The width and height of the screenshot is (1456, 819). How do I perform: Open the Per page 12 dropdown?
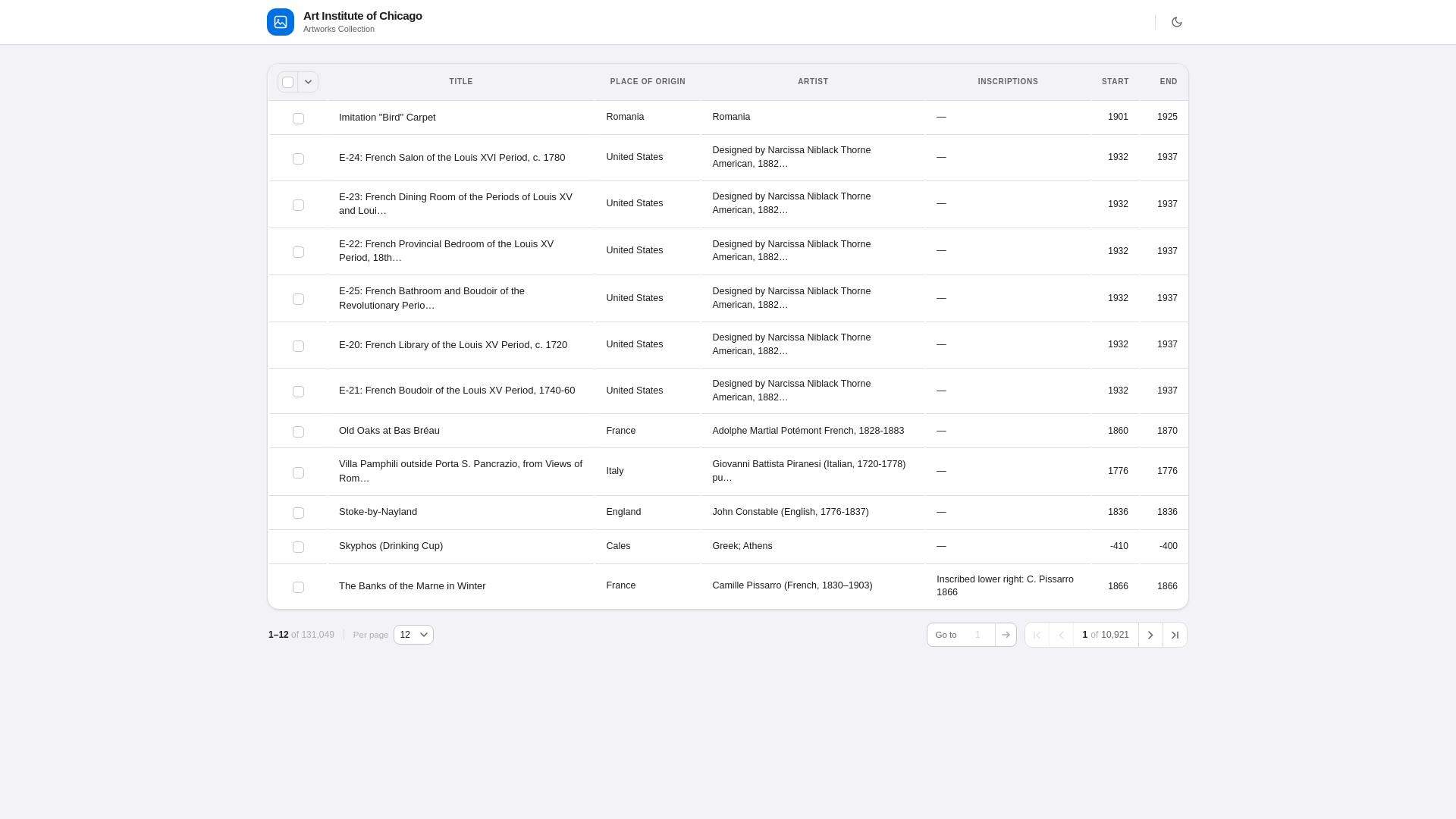pos(413,635)
